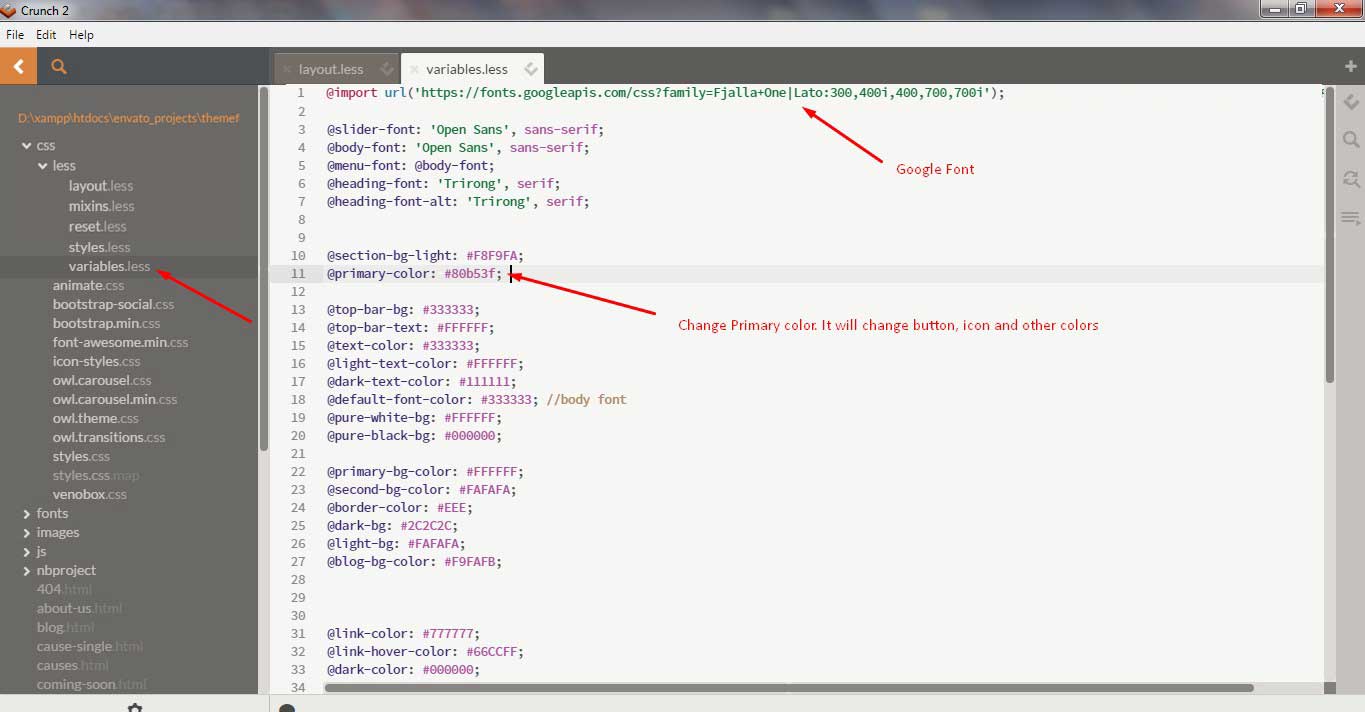Select variables.less in file tree
Screen dimensions: 1365x712
[109, 266]
